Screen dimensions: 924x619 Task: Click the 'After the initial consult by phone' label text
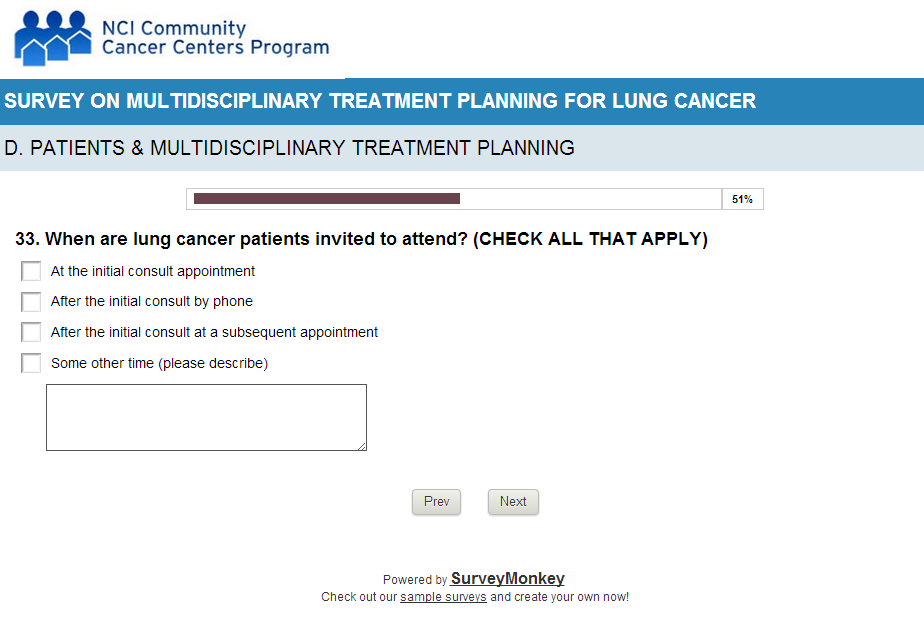(152, 302)
